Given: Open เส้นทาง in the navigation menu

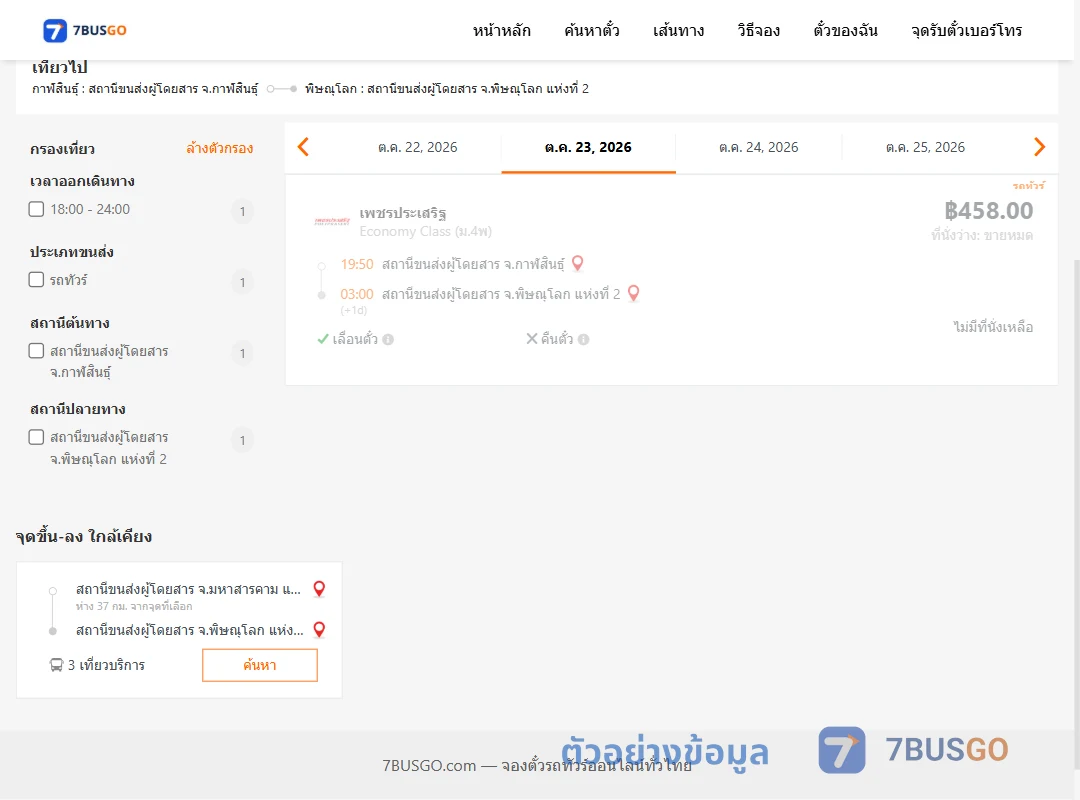Looking at the screenshot, I should pos(678,31).
